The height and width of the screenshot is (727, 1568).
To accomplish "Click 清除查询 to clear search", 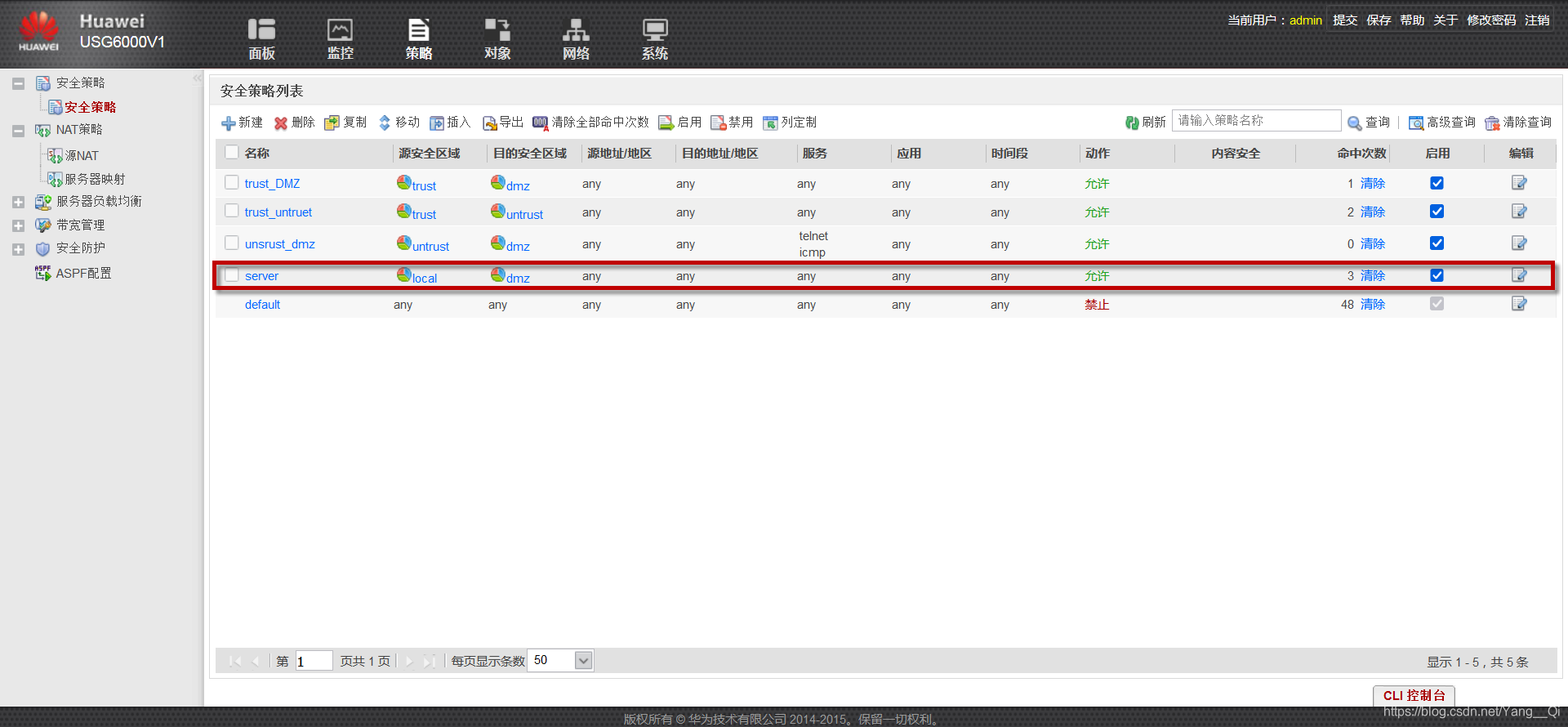I will pos(1518,123).
